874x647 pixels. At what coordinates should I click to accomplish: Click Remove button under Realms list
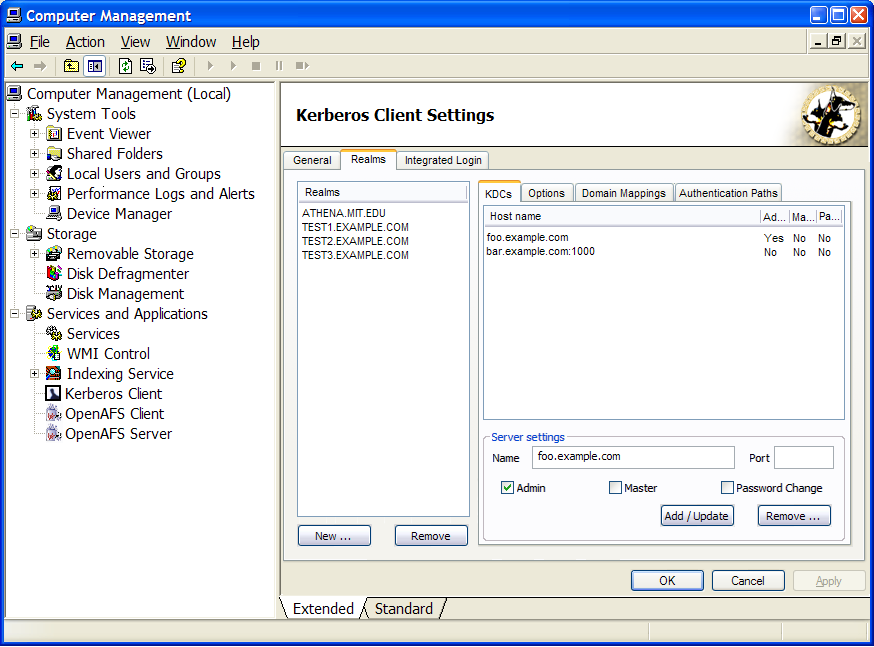[431, 536]
